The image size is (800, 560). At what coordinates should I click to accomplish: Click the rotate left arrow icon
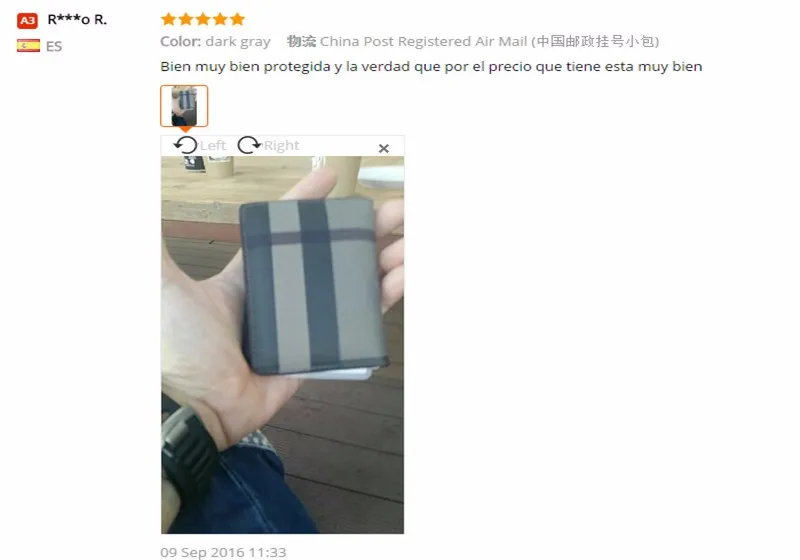click(x=185, y=145)
